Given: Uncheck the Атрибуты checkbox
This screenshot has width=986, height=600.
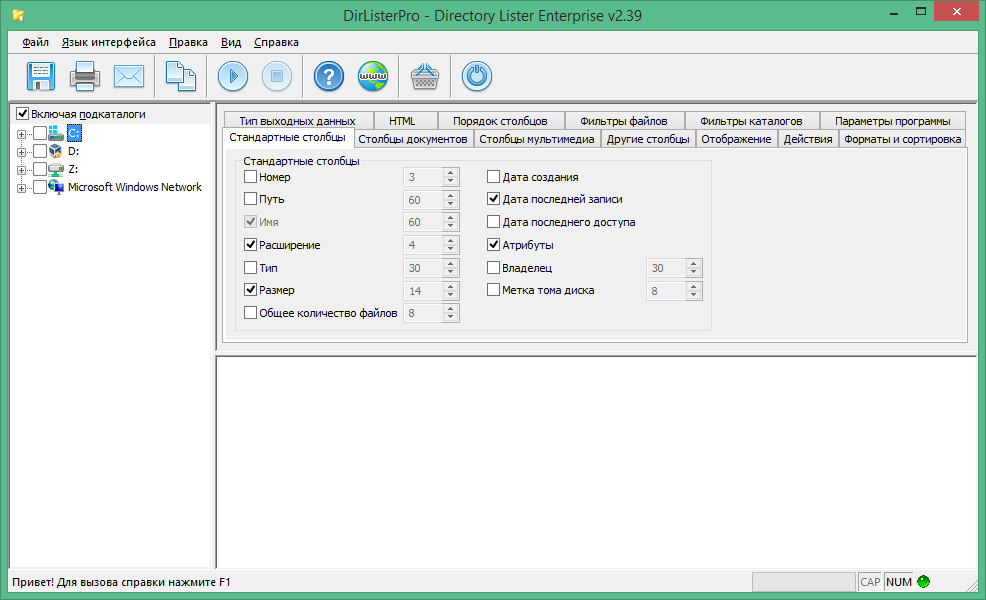Looking at the screenshot, I should click(494, 245).
